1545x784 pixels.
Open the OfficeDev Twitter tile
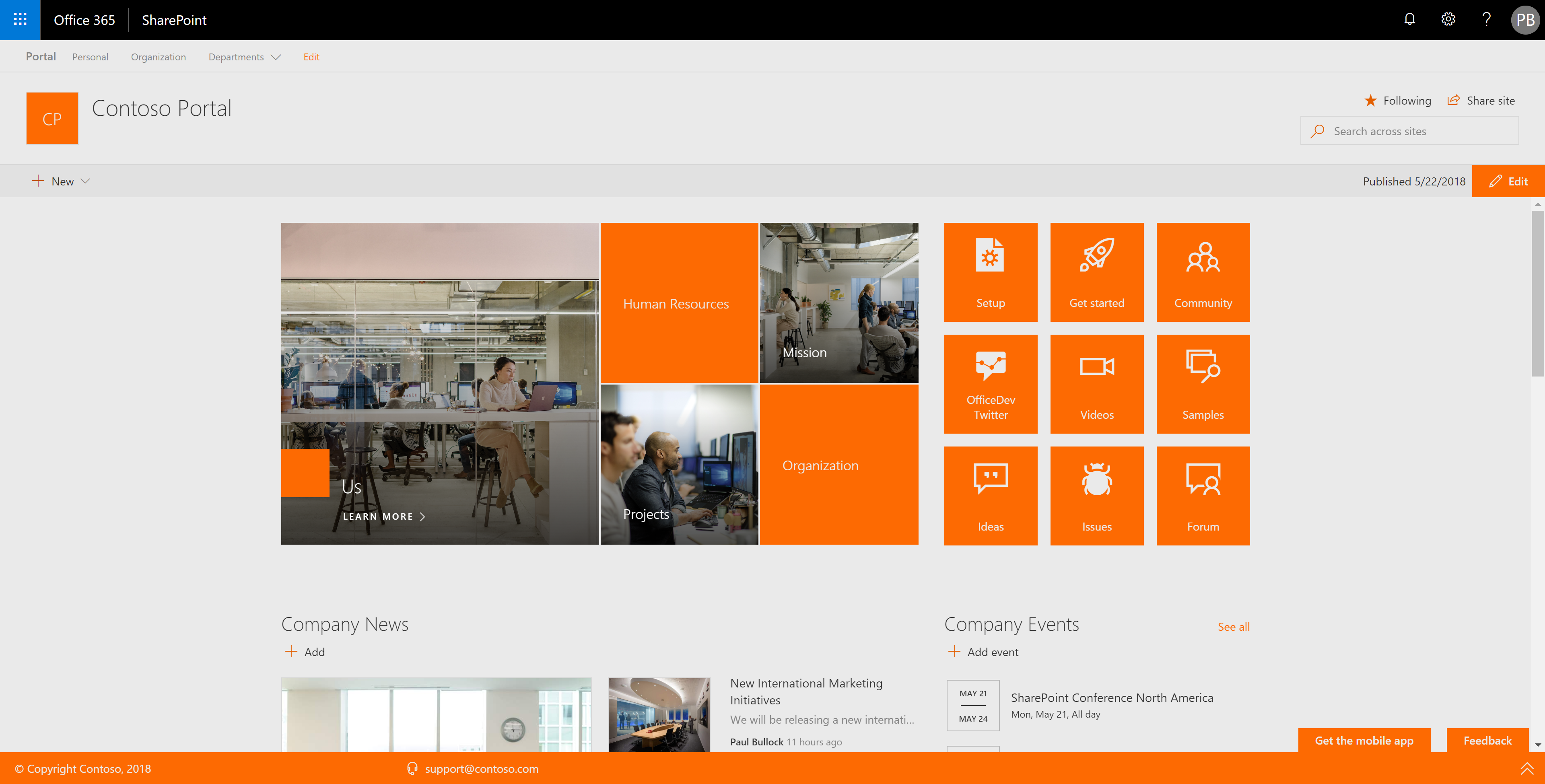pos(990,384)
